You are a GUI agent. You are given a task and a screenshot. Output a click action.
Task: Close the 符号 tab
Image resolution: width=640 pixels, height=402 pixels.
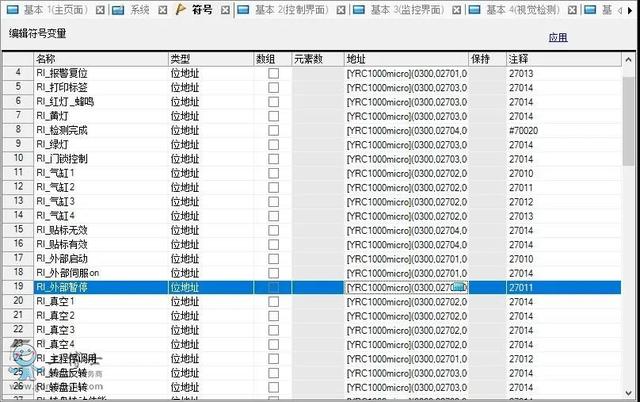coord(225,10)
